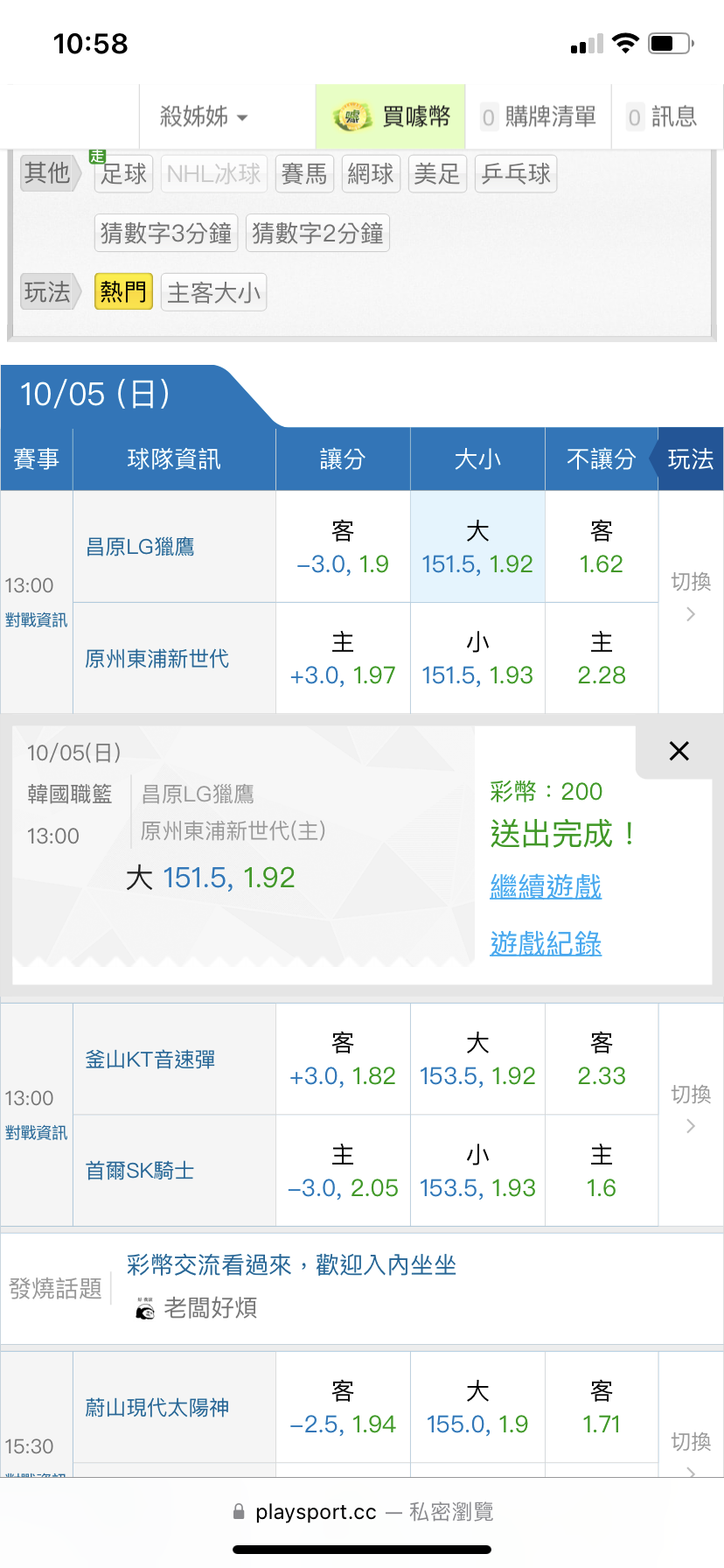The width and height of the screenshot is (724, 1568).
Task: Pick 小 151.5, 1.93 odds
Action: click(x=477, y=659)
